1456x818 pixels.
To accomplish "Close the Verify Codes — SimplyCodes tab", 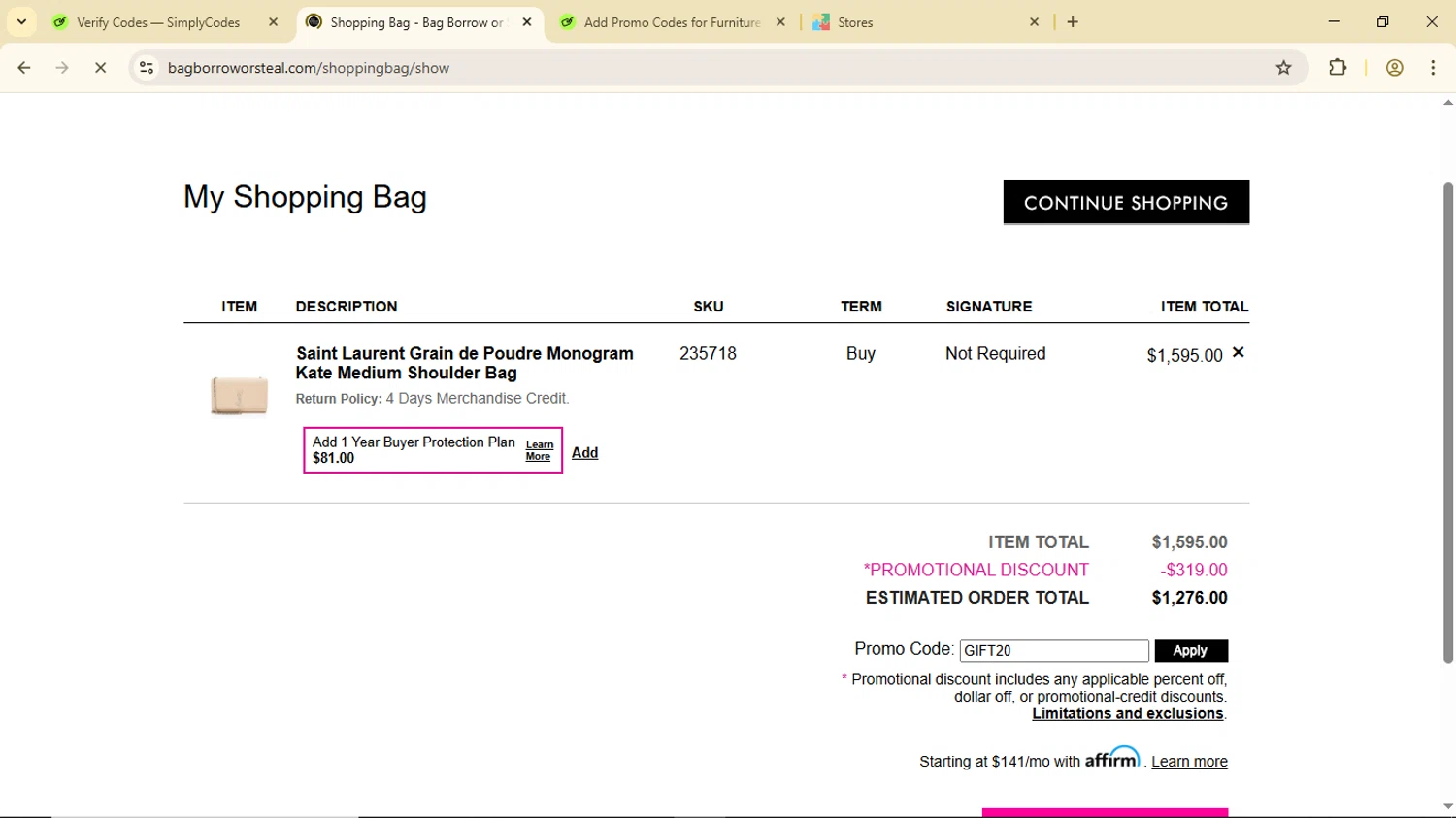I will tap(273, 22).
